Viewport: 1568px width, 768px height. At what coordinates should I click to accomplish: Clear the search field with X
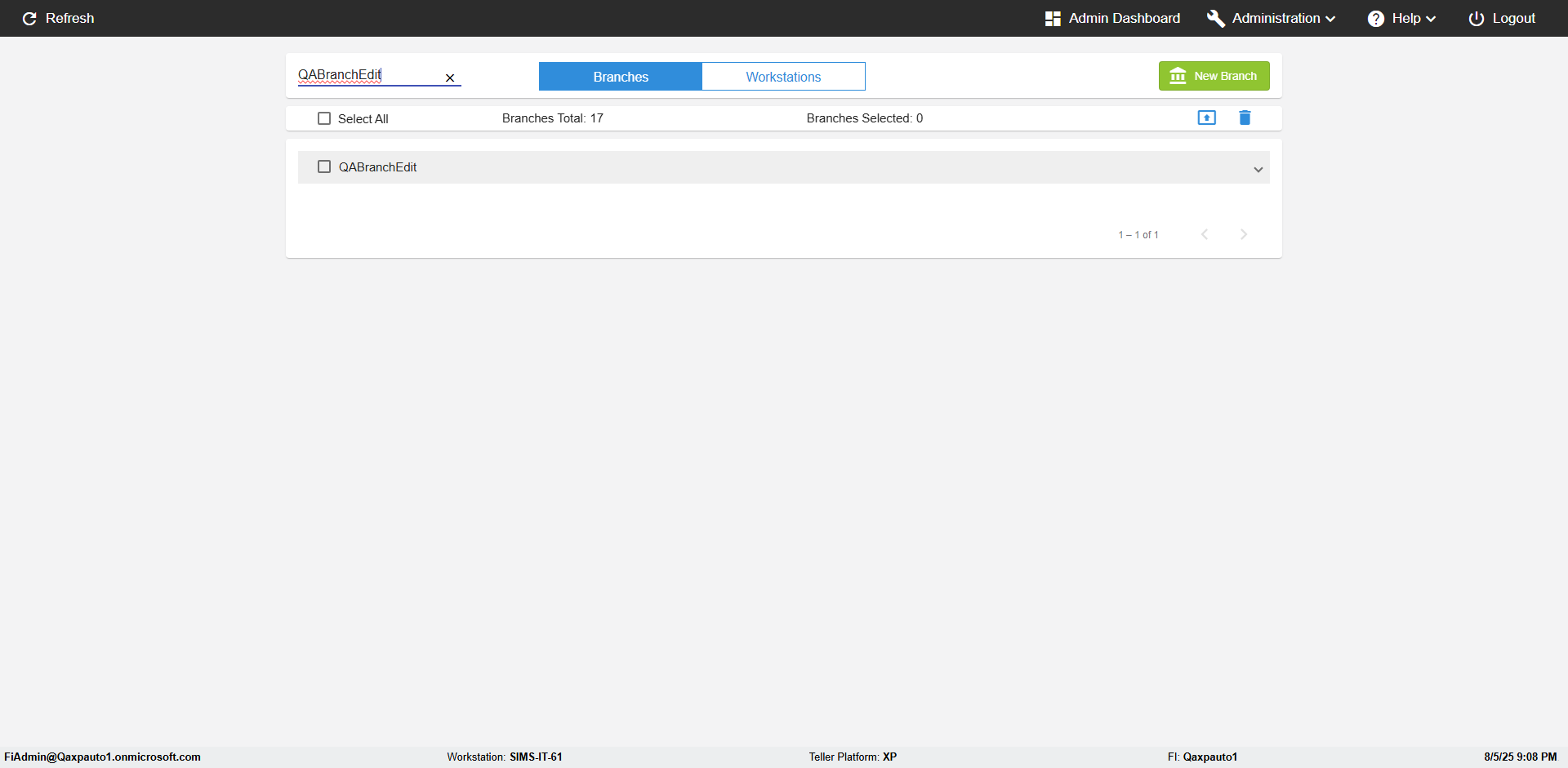point(450,78)
